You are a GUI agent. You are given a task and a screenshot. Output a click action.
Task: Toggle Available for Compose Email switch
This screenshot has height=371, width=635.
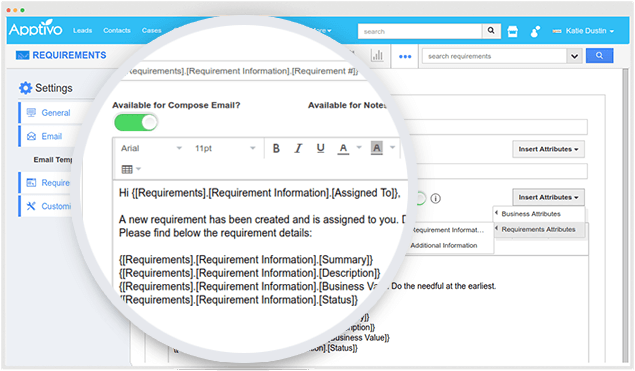[x=136, y=122]
